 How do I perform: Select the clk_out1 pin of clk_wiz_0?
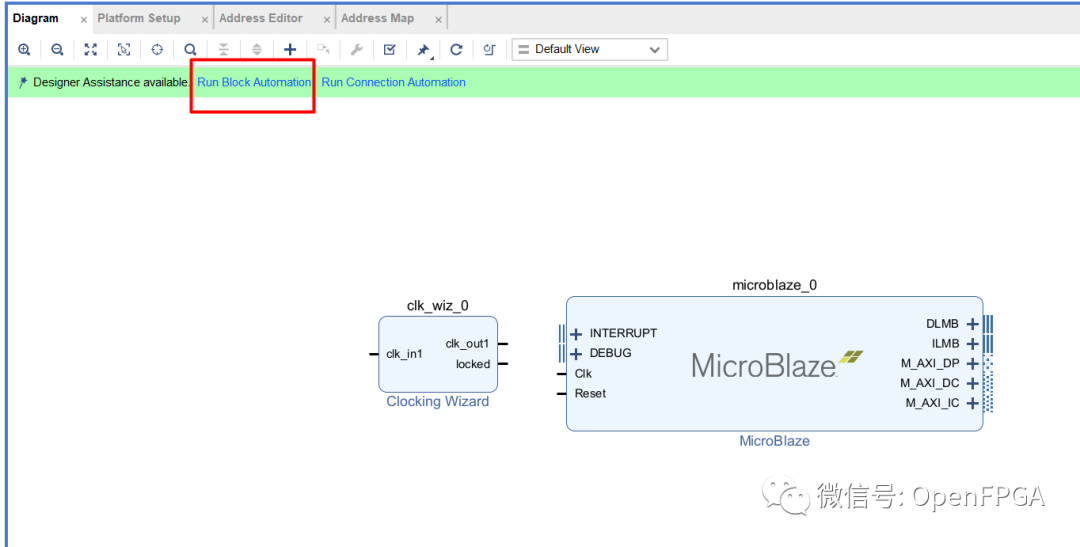click(467, 344)
